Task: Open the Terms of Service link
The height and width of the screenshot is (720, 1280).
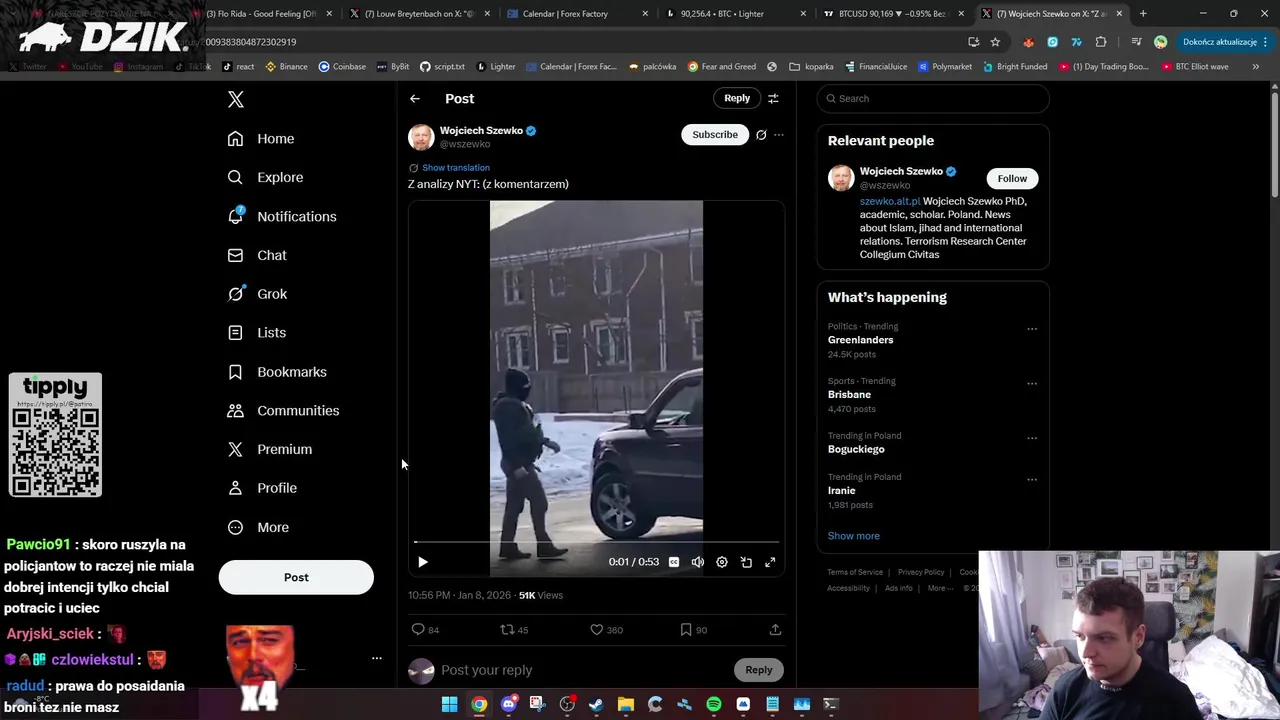Action: point(855,572)
